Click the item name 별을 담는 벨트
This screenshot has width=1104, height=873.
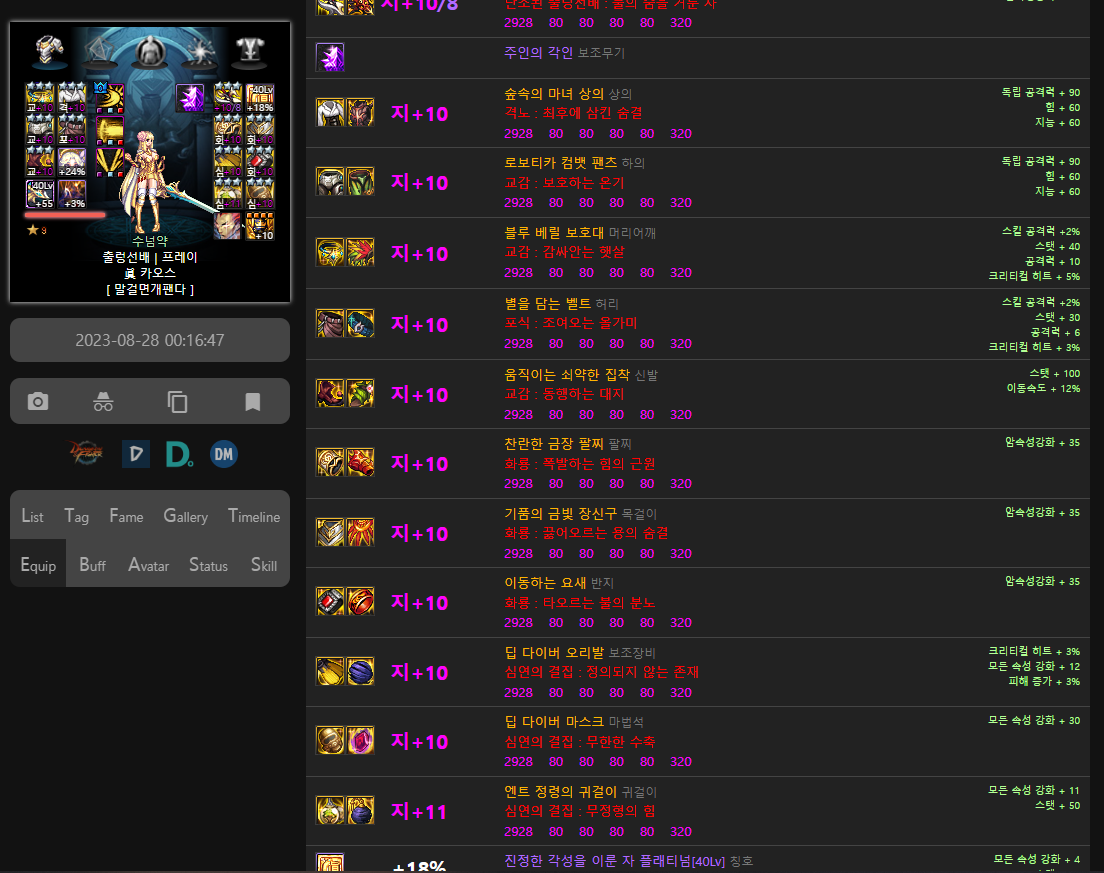point(548,303)
